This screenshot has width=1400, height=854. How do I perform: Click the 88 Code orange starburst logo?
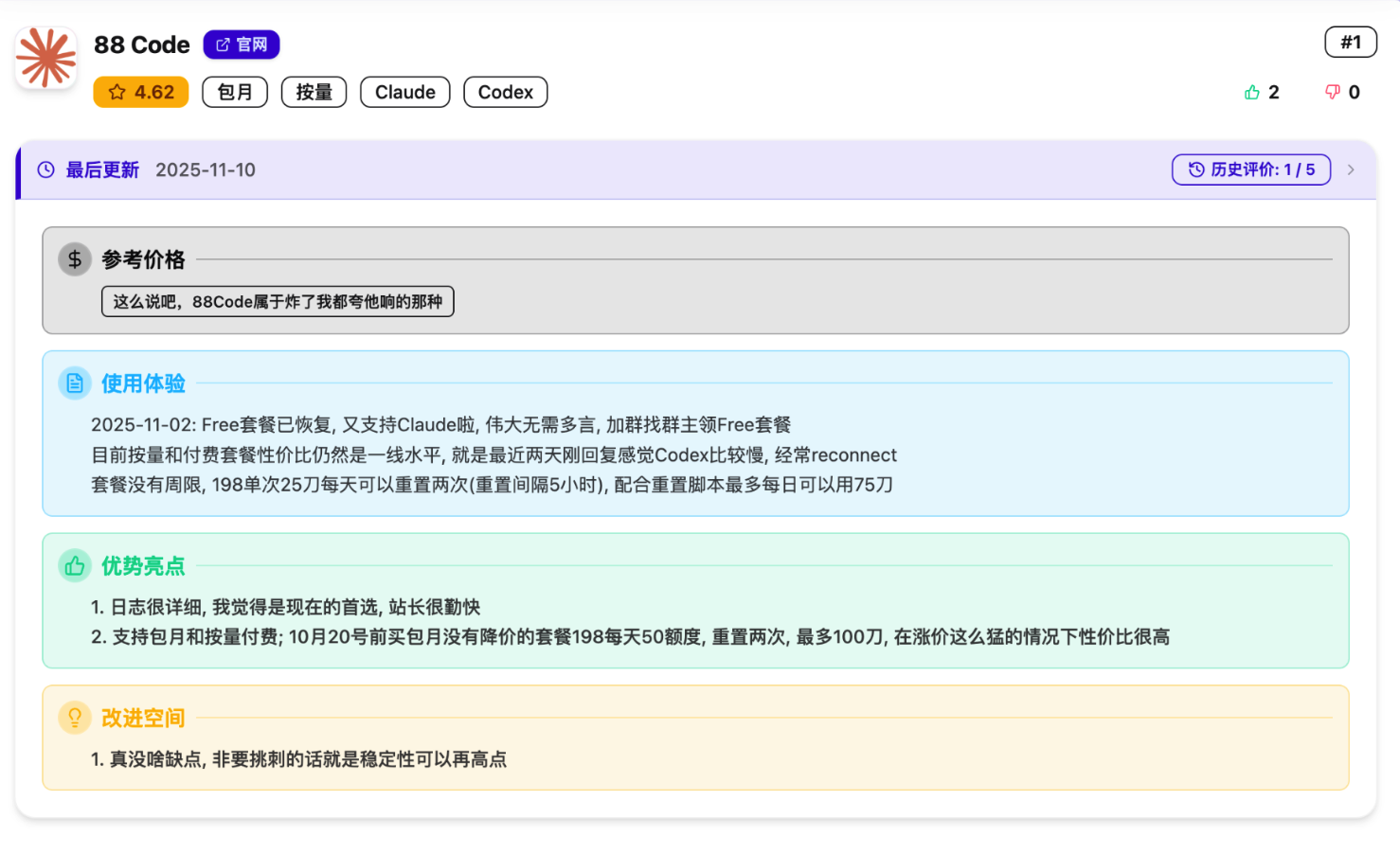tap(45, 58)
